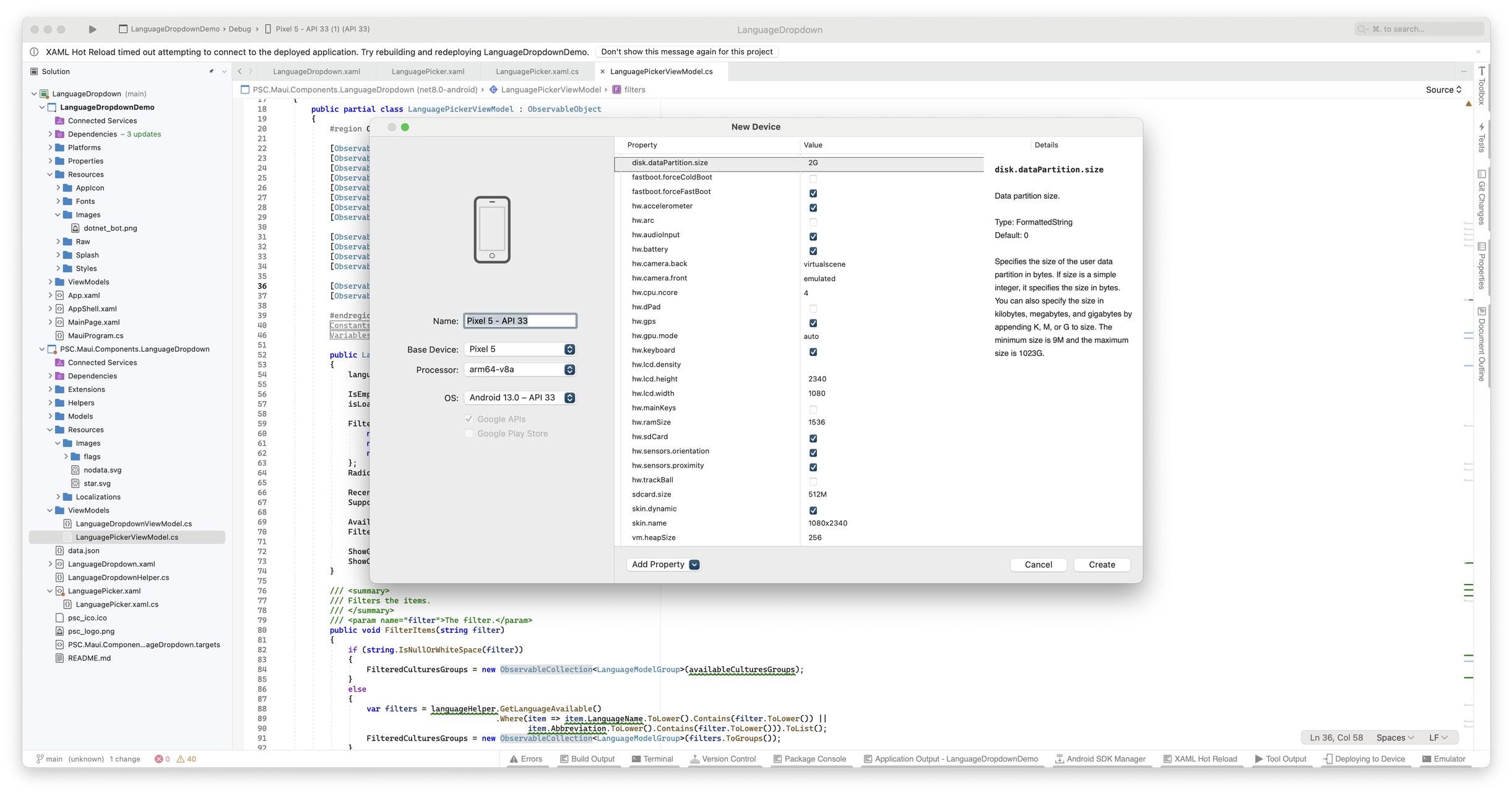Open the Git Changes side panel
Image resolution: width=1512 pixels, height=795 pixels.
point(1482,197)
